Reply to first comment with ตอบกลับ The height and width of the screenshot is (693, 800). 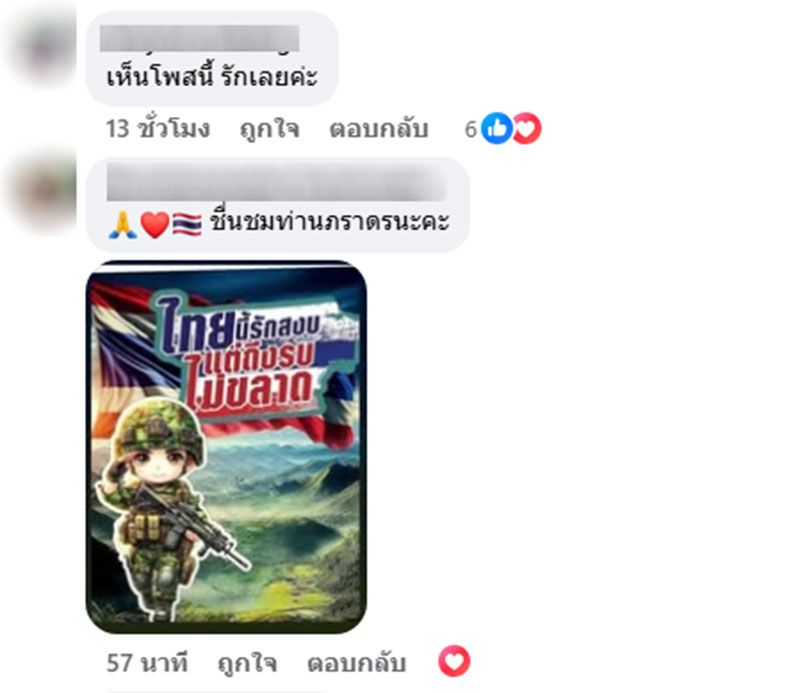tap(379, 129)
